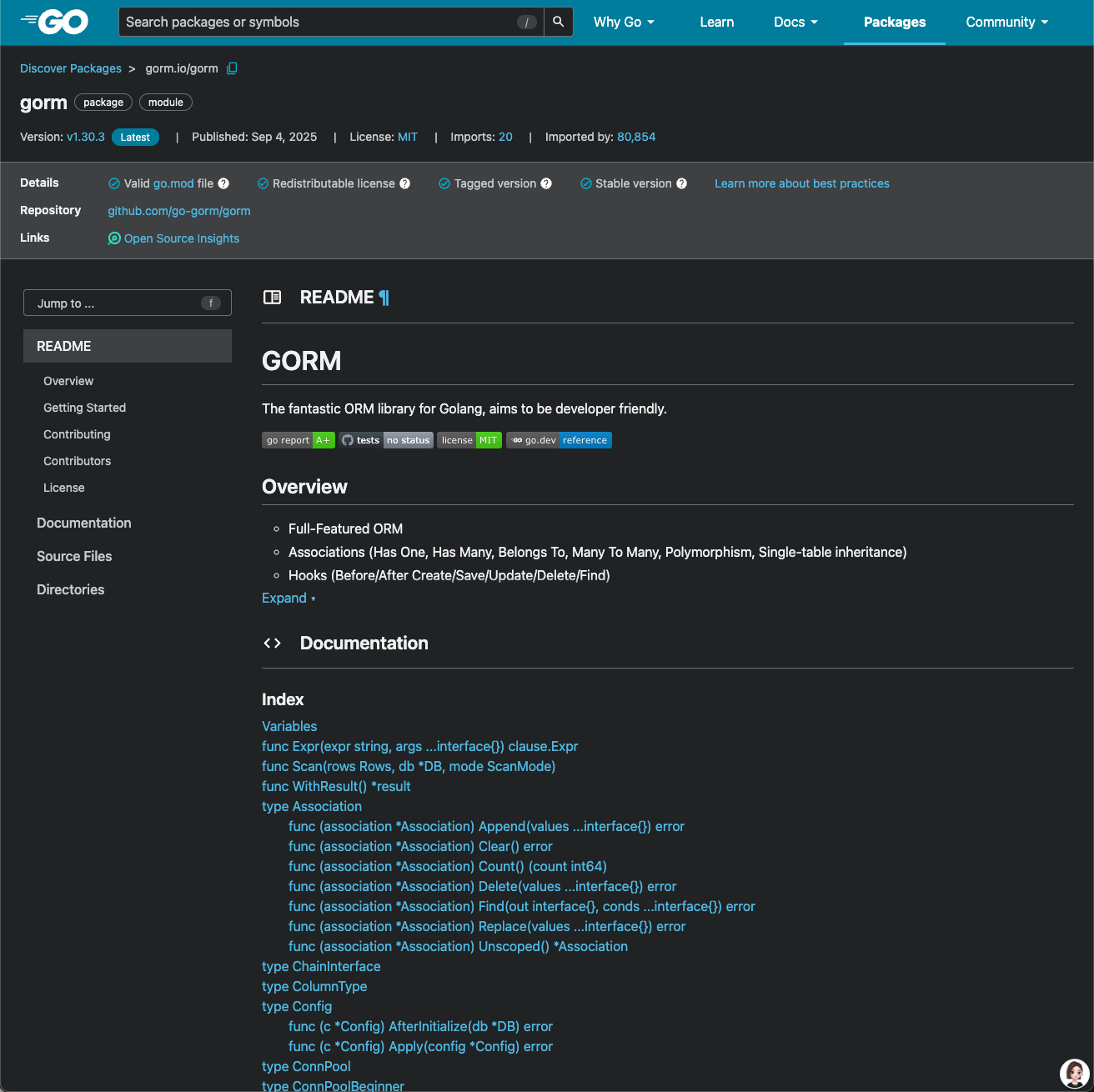Click the Go logo icon
The height and width of the screenshot is (1092, 1094).
coord(54,22)
